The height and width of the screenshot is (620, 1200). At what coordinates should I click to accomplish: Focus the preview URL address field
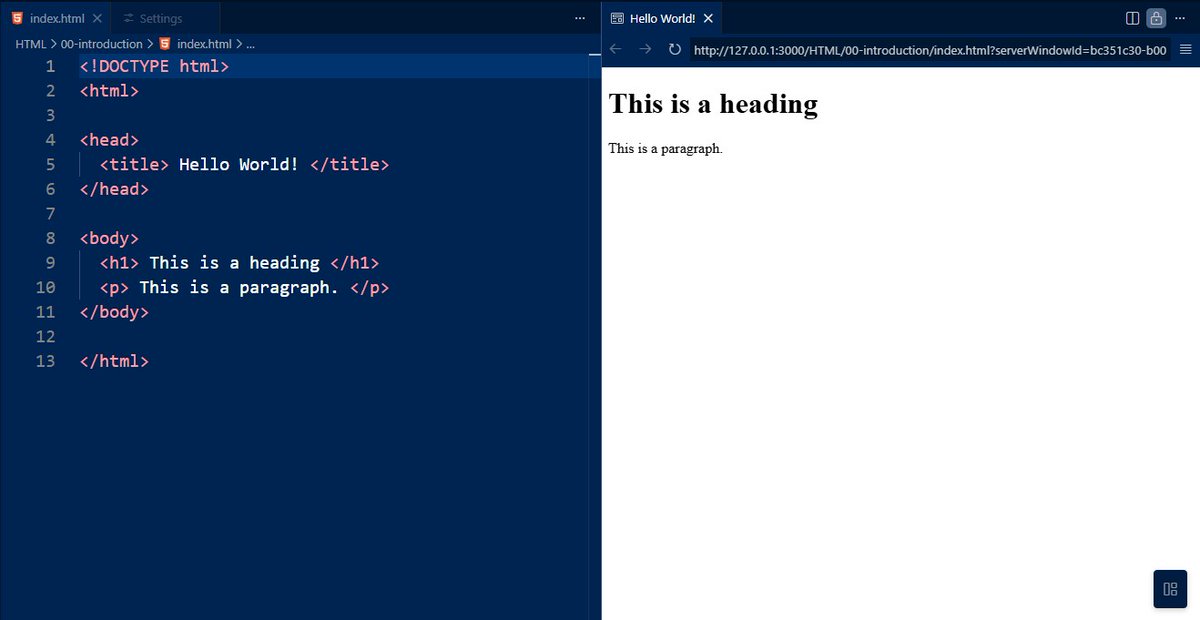click(929, 50)
